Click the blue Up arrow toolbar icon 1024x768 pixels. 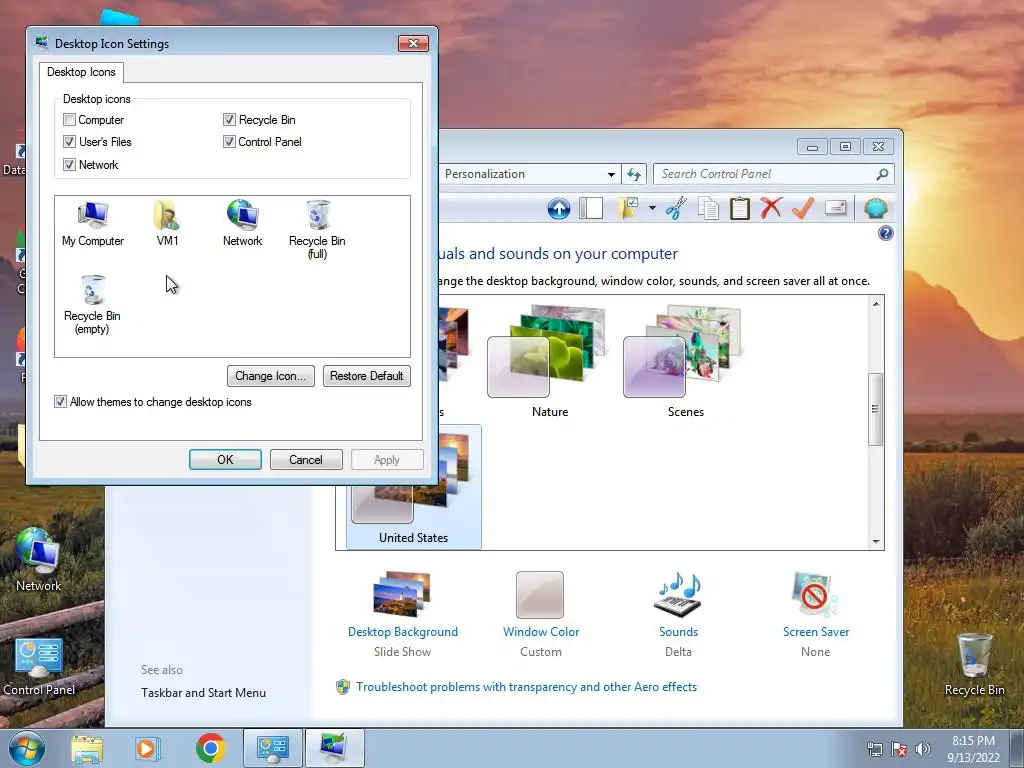[x=558, y=209]
